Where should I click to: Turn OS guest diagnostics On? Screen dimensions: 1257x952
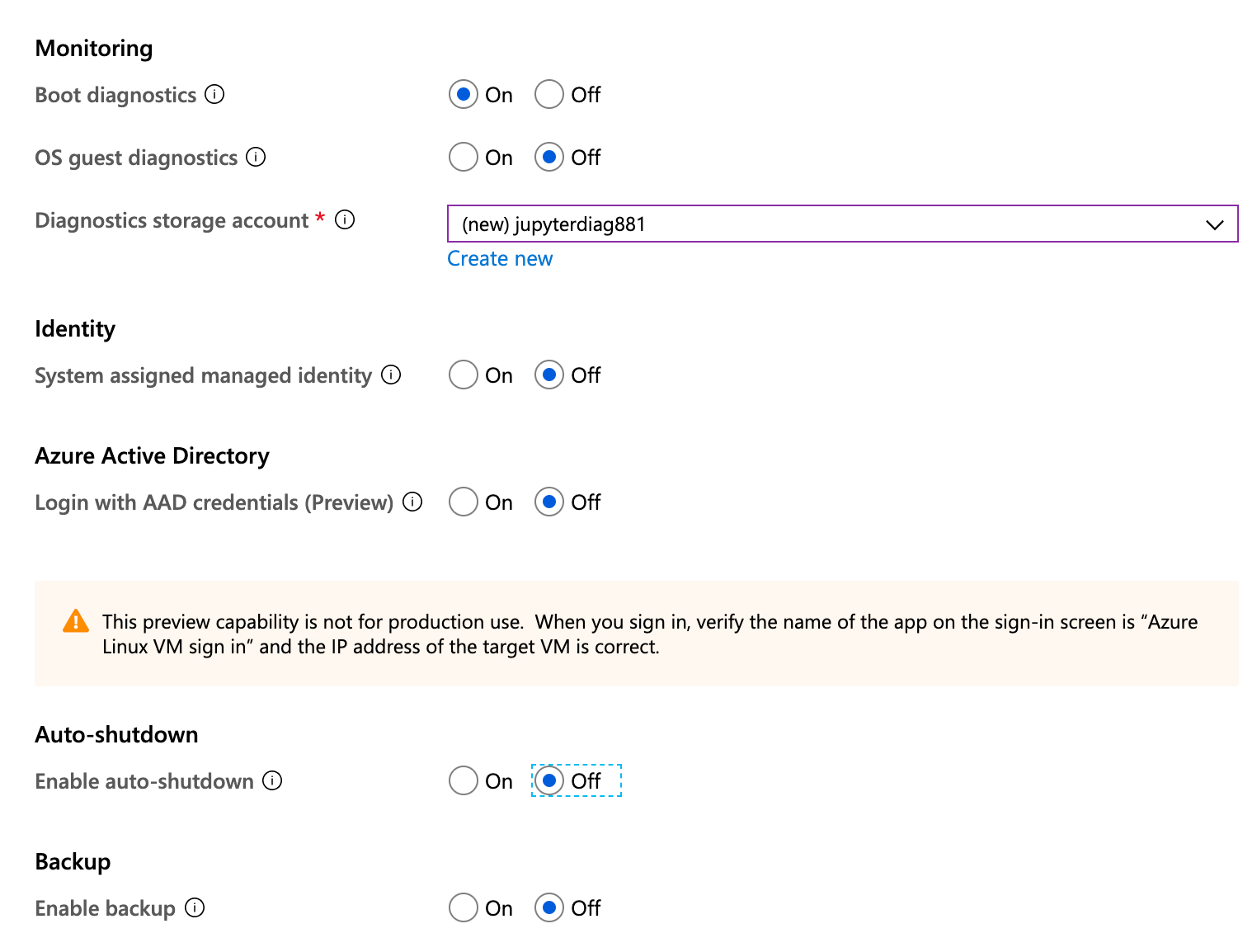coord(464,157)
